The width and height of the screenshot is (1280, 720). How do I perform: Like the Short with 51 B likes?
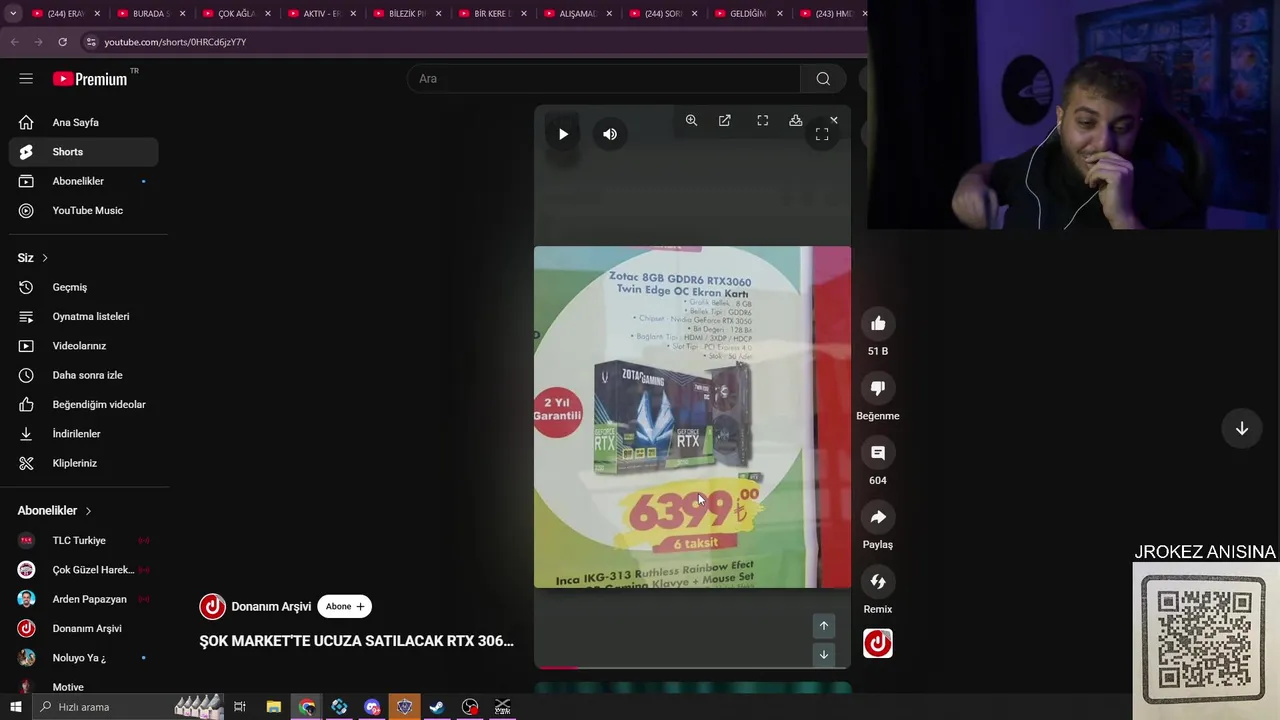[x=878, y=323]
